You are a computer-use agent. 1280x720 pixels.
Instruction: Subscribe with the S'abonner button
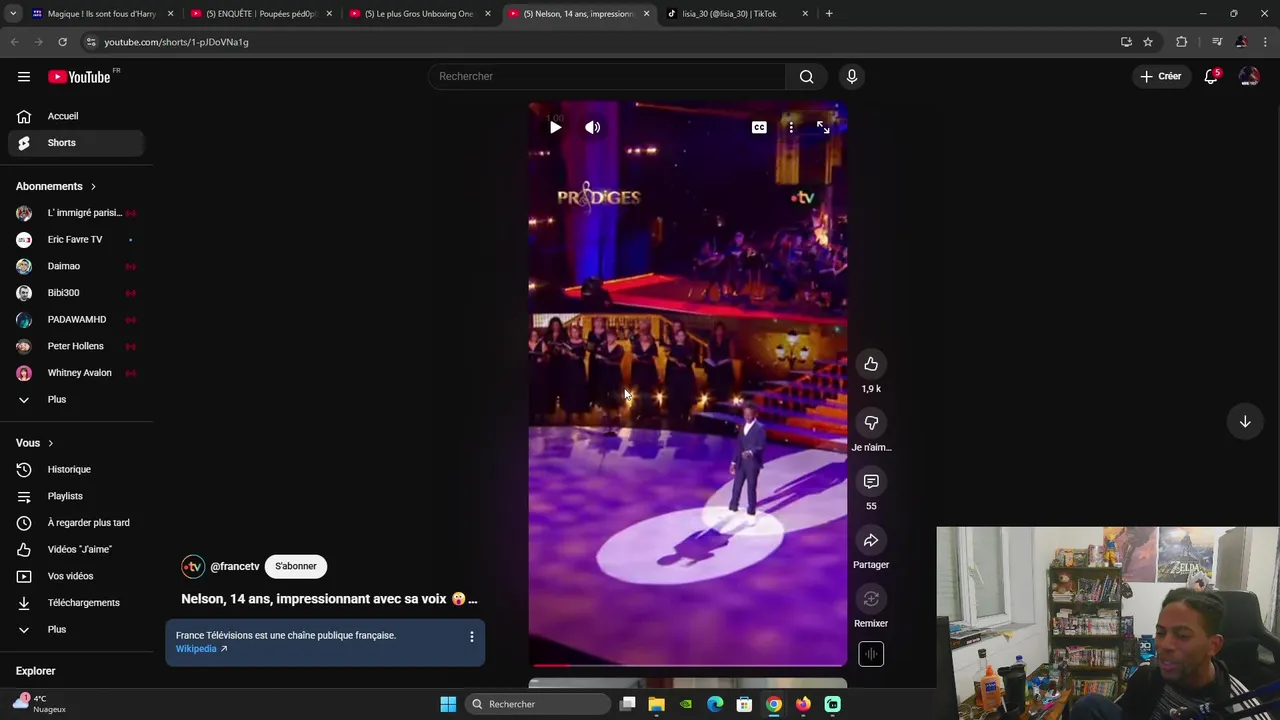click(x=296, y=566)
